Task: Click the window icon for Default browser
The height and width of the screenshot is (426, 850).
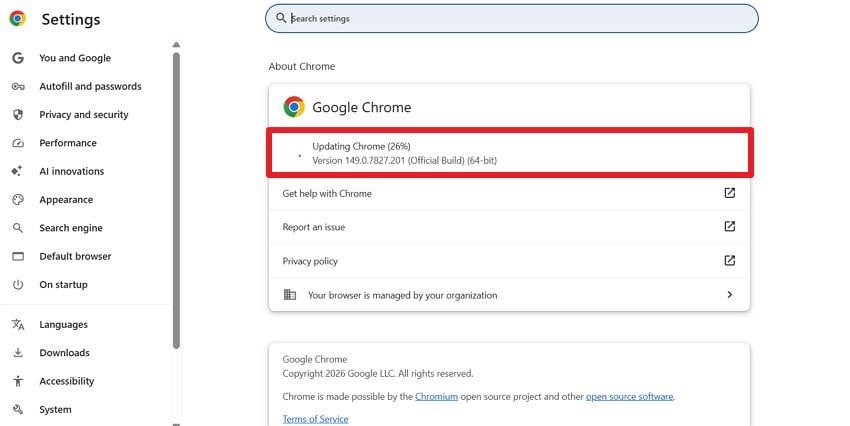Action: (x=18, y=256)
